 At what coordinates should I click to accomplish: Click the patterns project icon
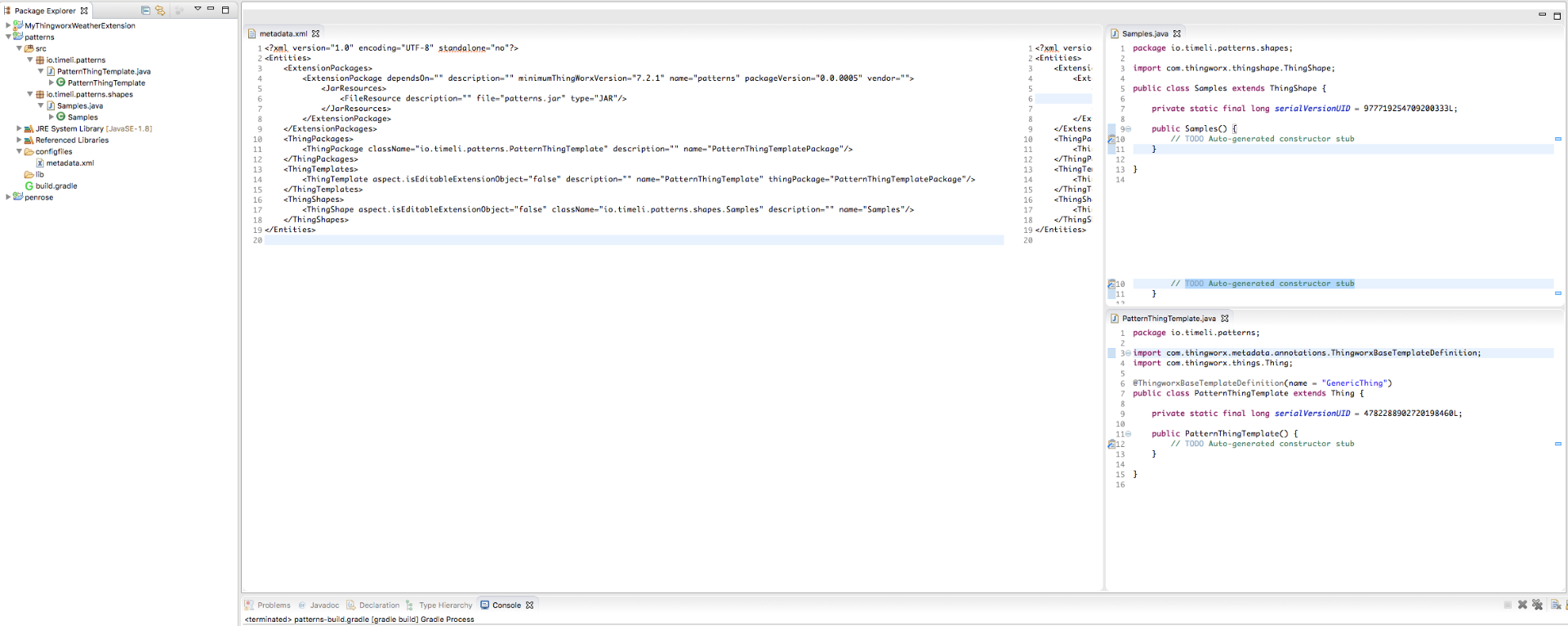coord(18,37)
